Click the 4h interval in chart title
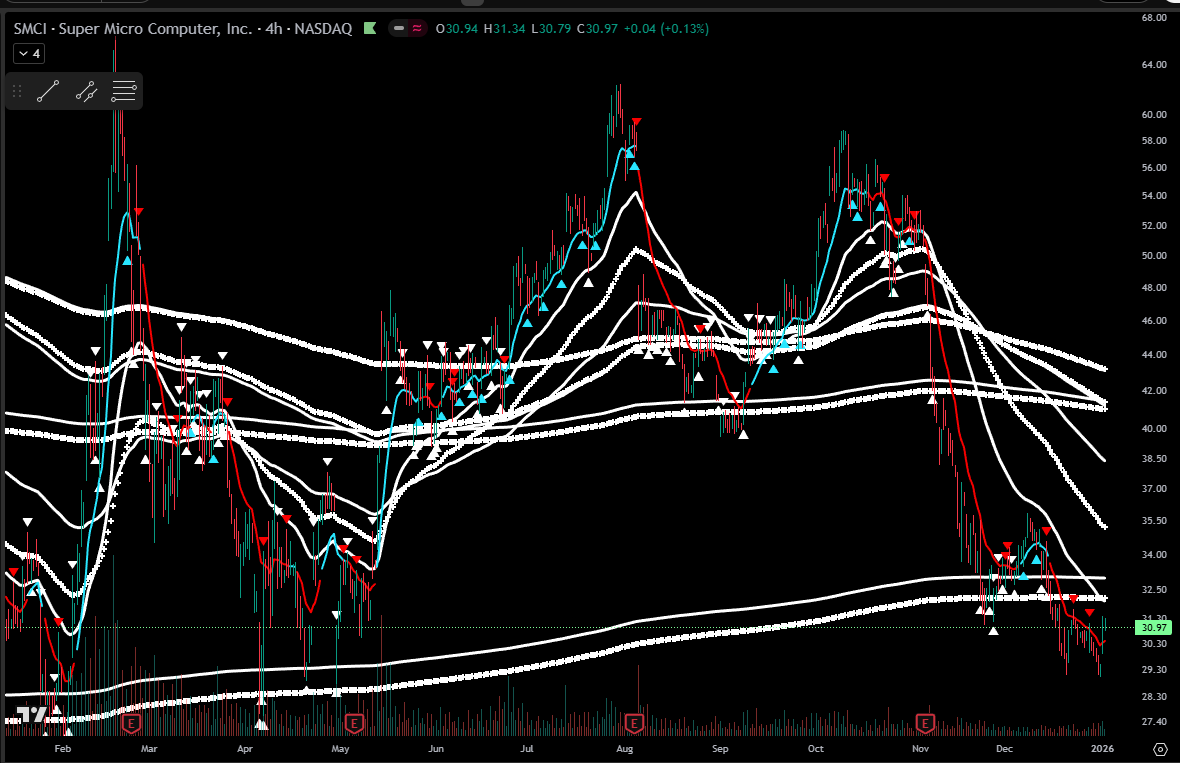The image size is (1180, 763). click(x=274, y=29)
